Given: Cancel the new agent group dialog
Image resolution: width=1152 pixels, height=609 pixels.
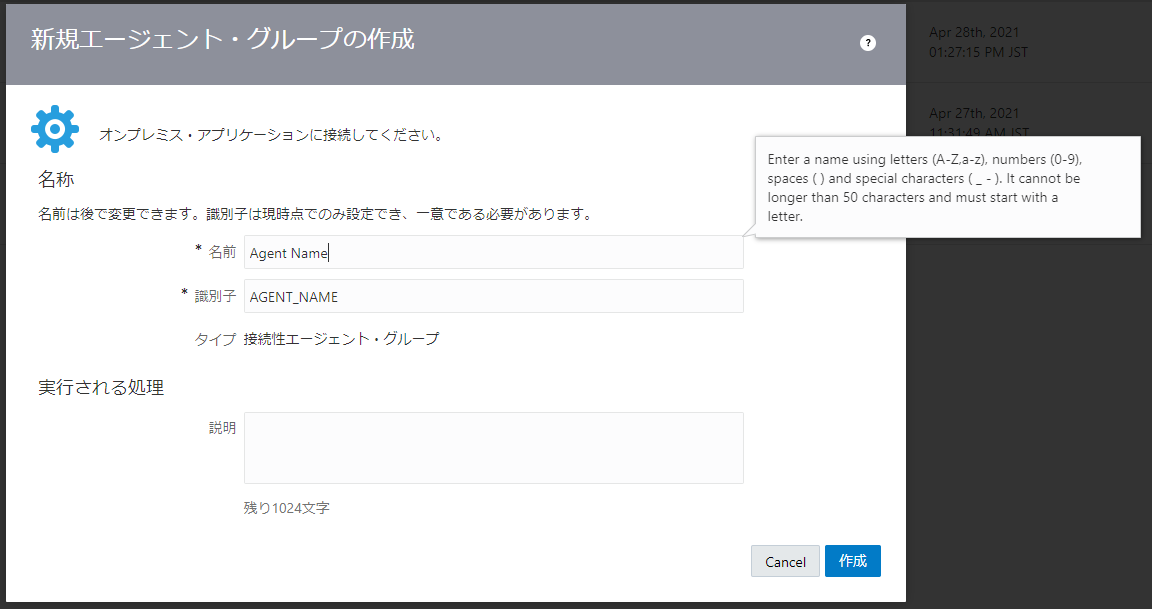Looking at the screenshot, I should pyautogui.click(x=785, y=561).
